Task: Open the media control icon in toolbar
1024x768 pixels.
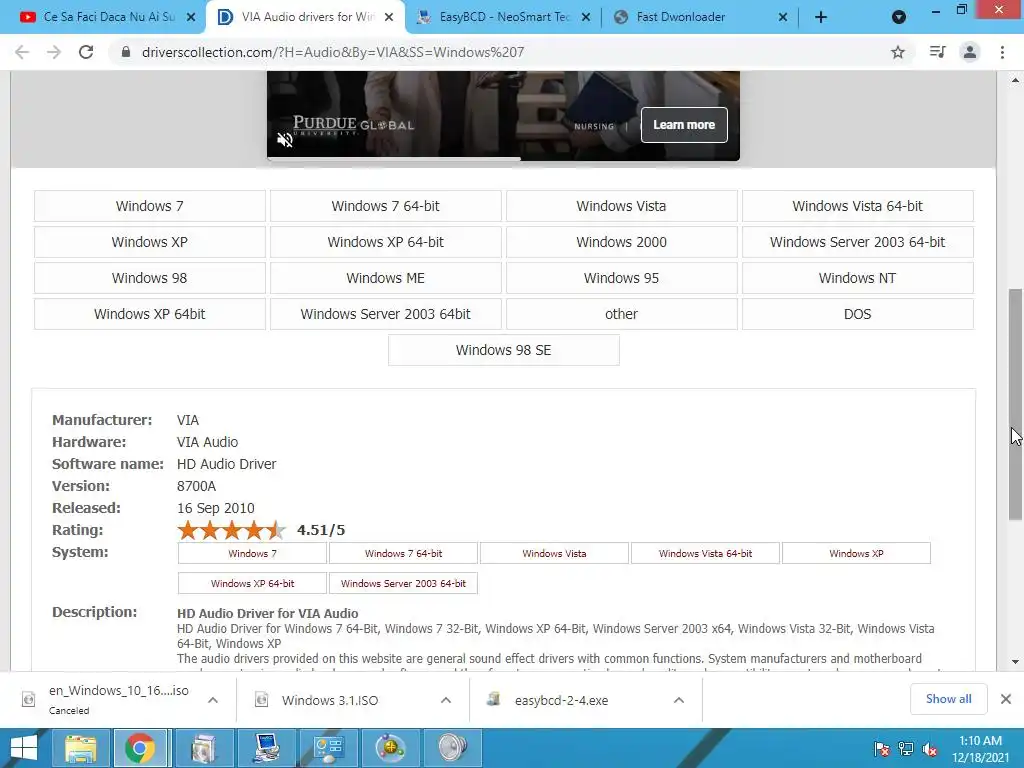Action: point(937,52)
